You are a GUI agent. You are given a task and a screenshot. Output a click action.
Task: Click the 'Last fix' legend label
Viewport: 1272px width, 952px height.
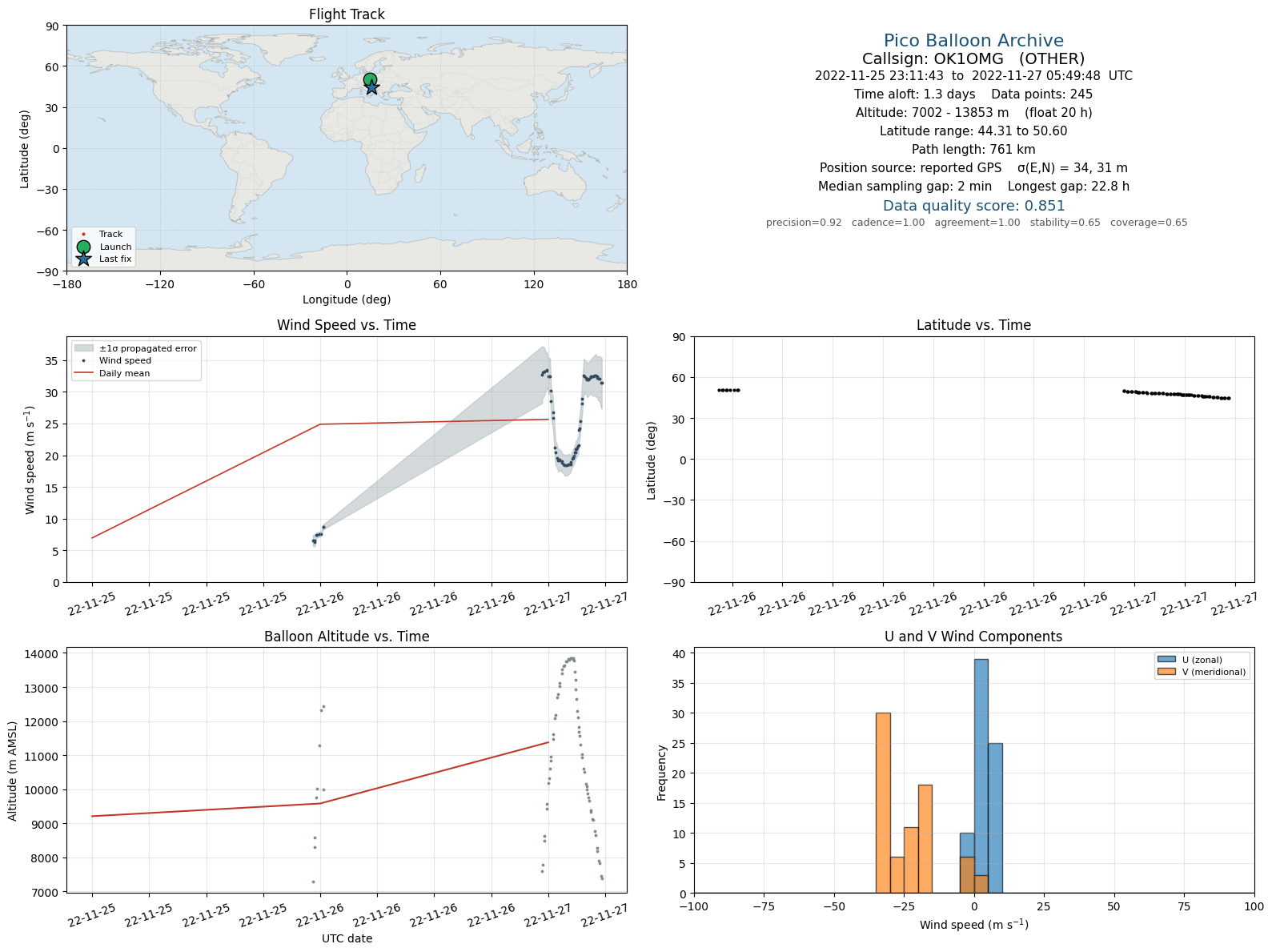pos(115,259)
